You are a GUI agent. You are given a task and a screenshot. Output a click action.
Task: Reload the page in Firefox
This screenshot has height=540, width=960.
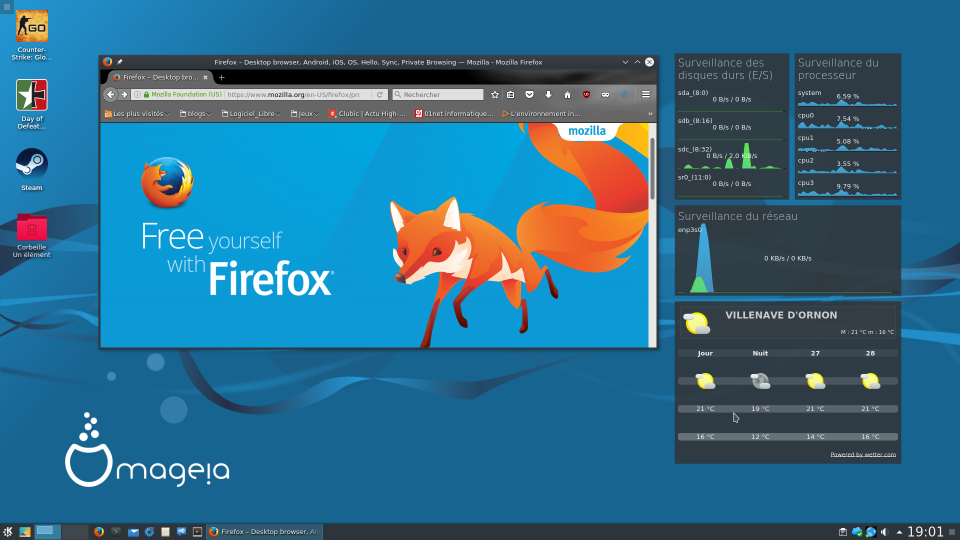(x=380, y=94)
